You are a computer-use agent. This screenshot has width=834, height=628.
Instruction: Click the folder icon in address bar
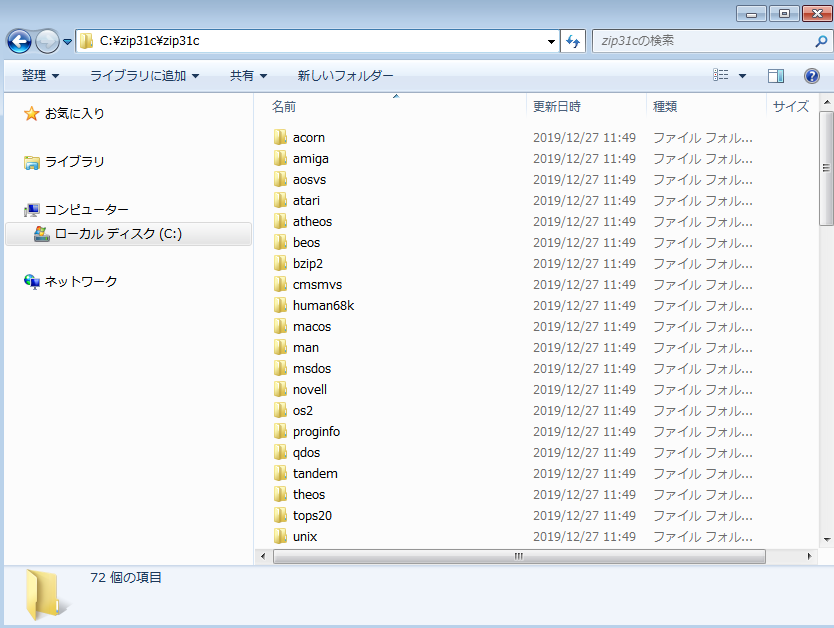[x=87, y=41]
